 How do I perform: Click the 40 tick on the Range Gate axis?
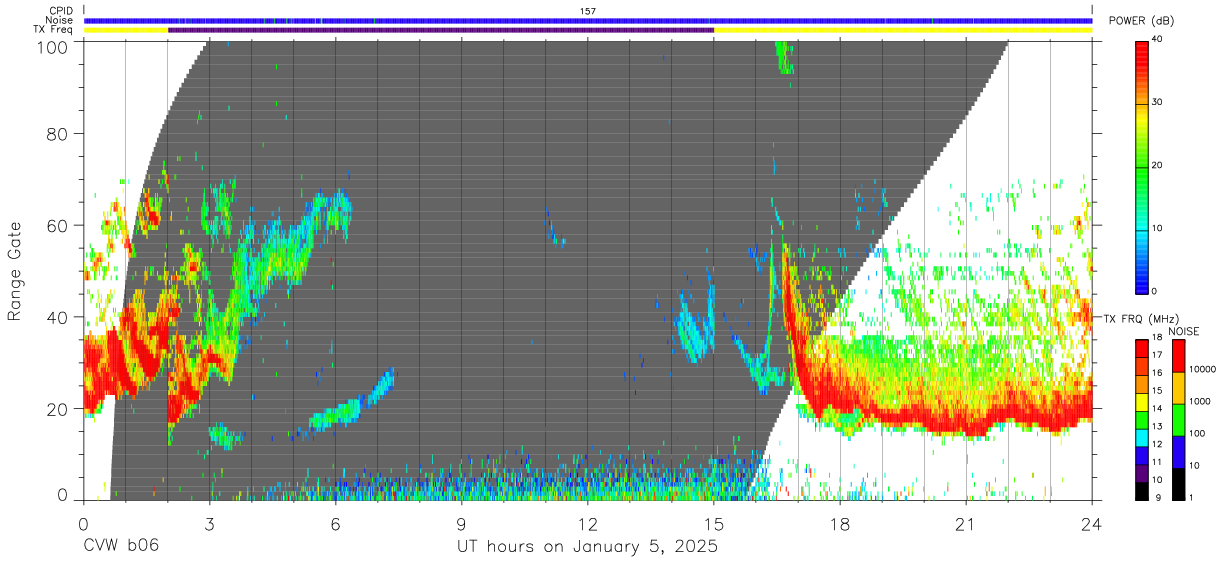point(59,317)
